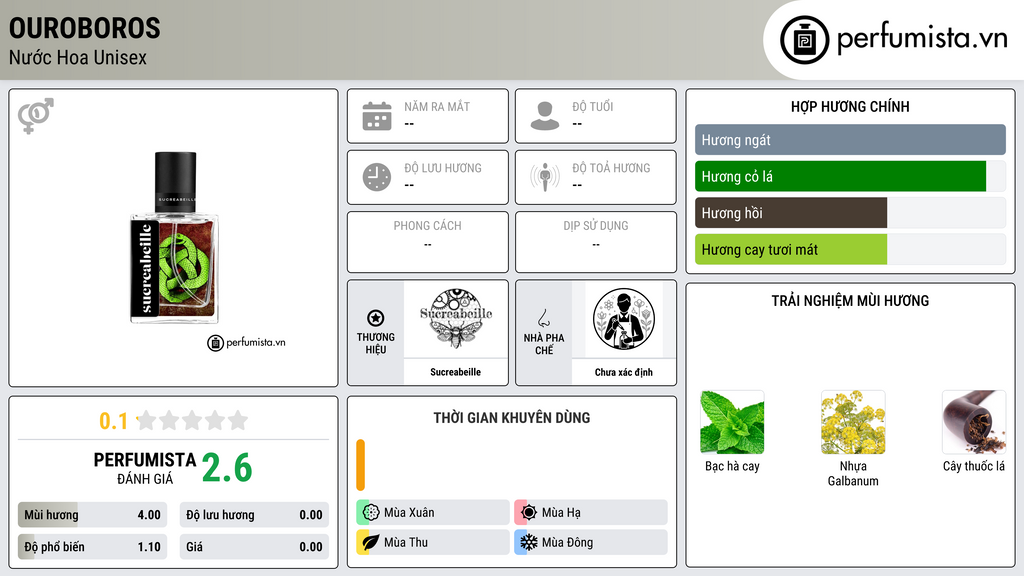Click the ĐỘ TUỔI label
Image resolution: width=1024 pixels, height=576 pixels.
coord(593,106)
